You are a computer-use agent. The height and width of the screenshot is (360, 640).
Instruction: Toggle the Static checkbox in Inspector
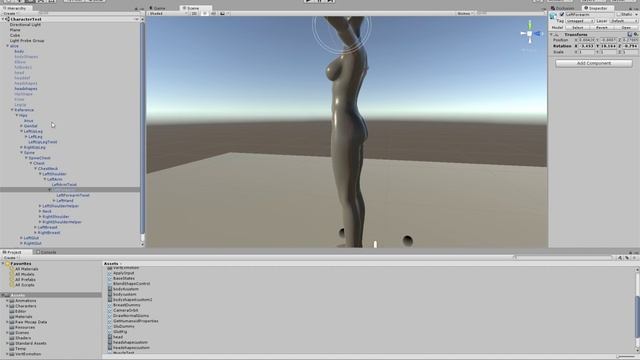618,14
